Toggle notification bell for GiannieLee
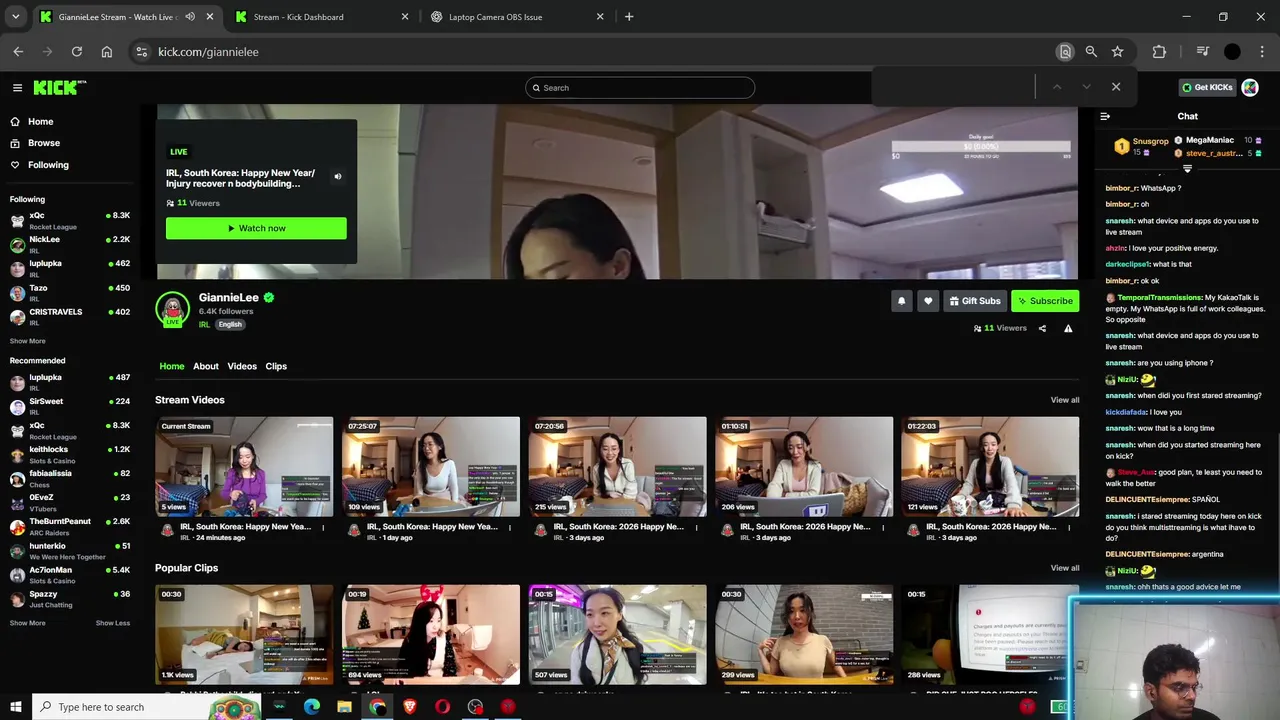The image size is (1280, 720). point(901,301)
